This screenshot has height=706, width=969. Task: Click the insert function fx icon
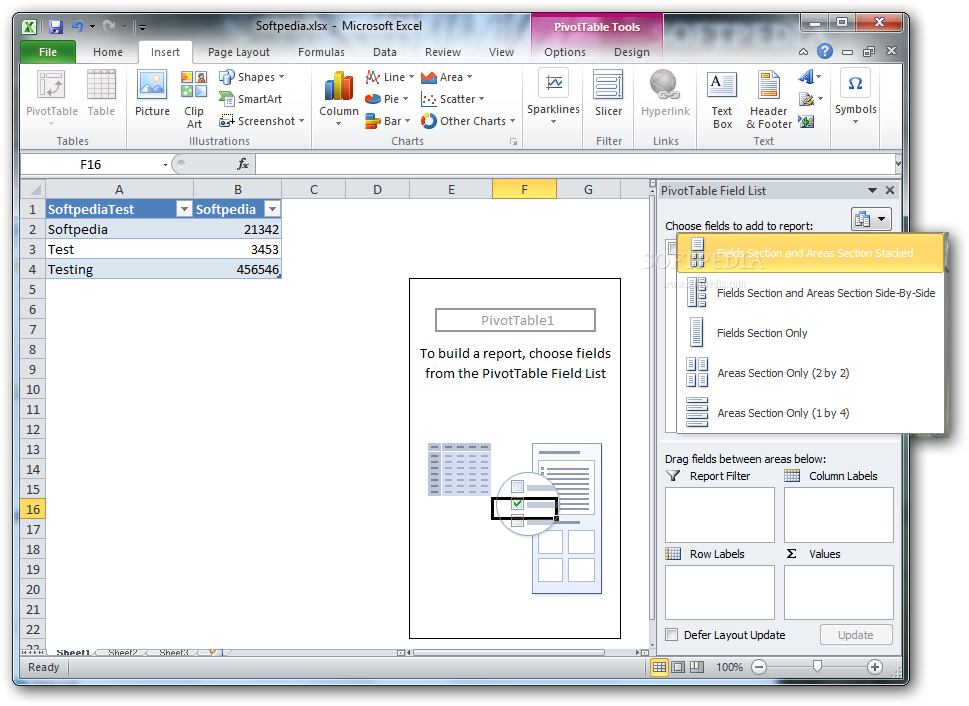pos(243,164)
